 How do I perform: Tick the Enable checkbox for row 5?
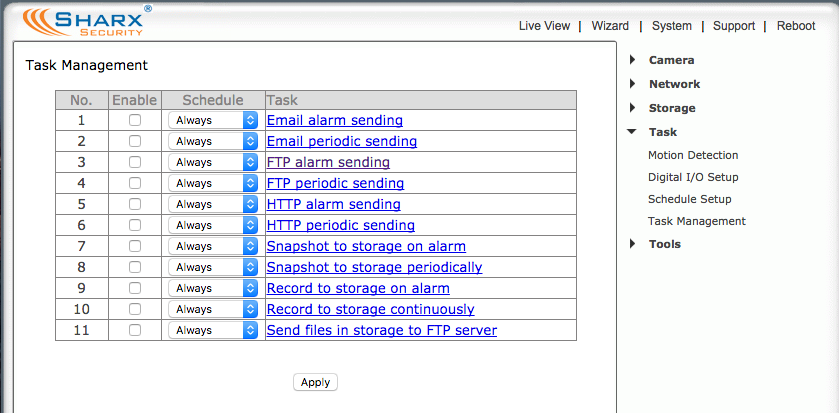pos(135,204)
